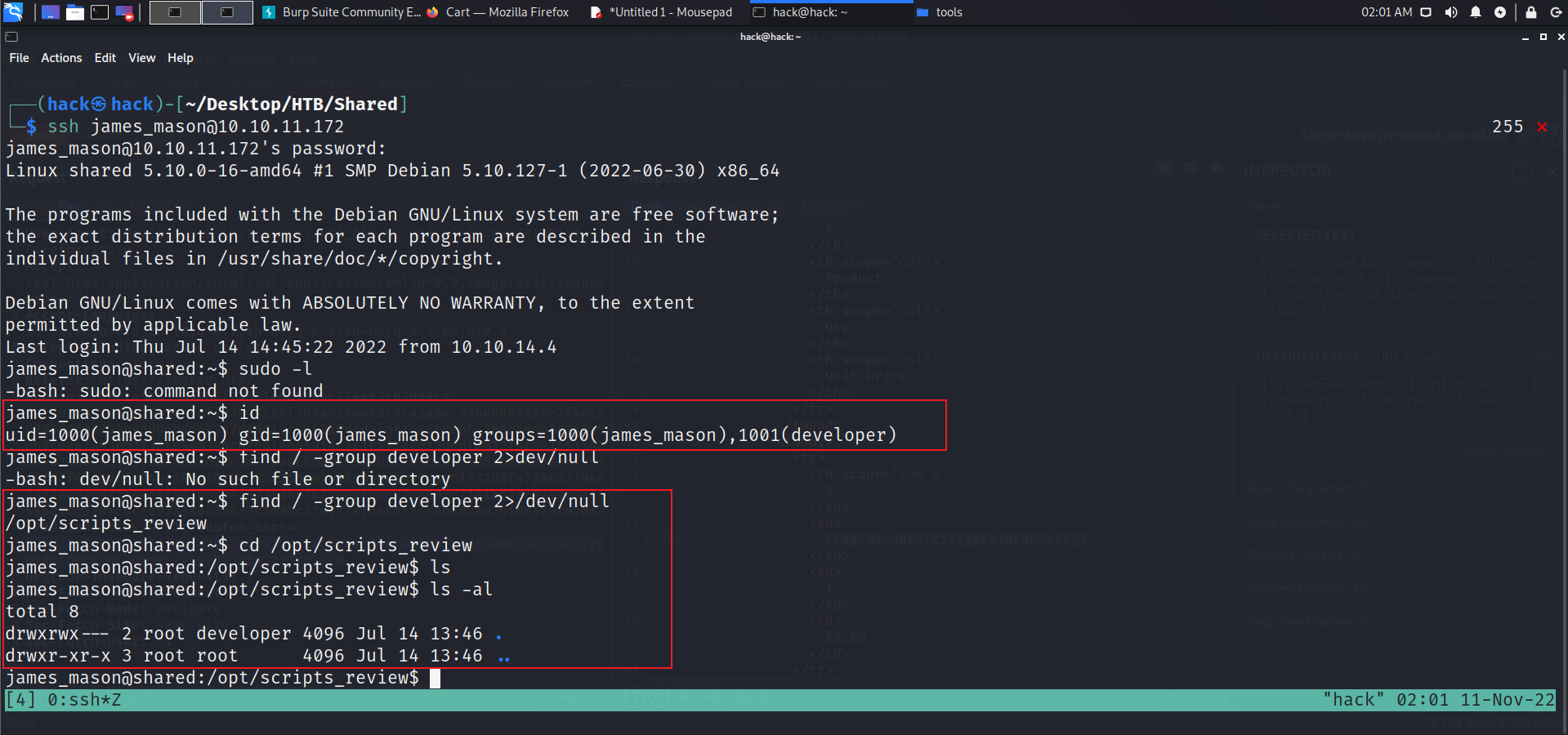Viewport: 1568px width, 735px height.
Task: Switch to Untitled 1 - Mousepad window
Action: click(x=662, y=12)
